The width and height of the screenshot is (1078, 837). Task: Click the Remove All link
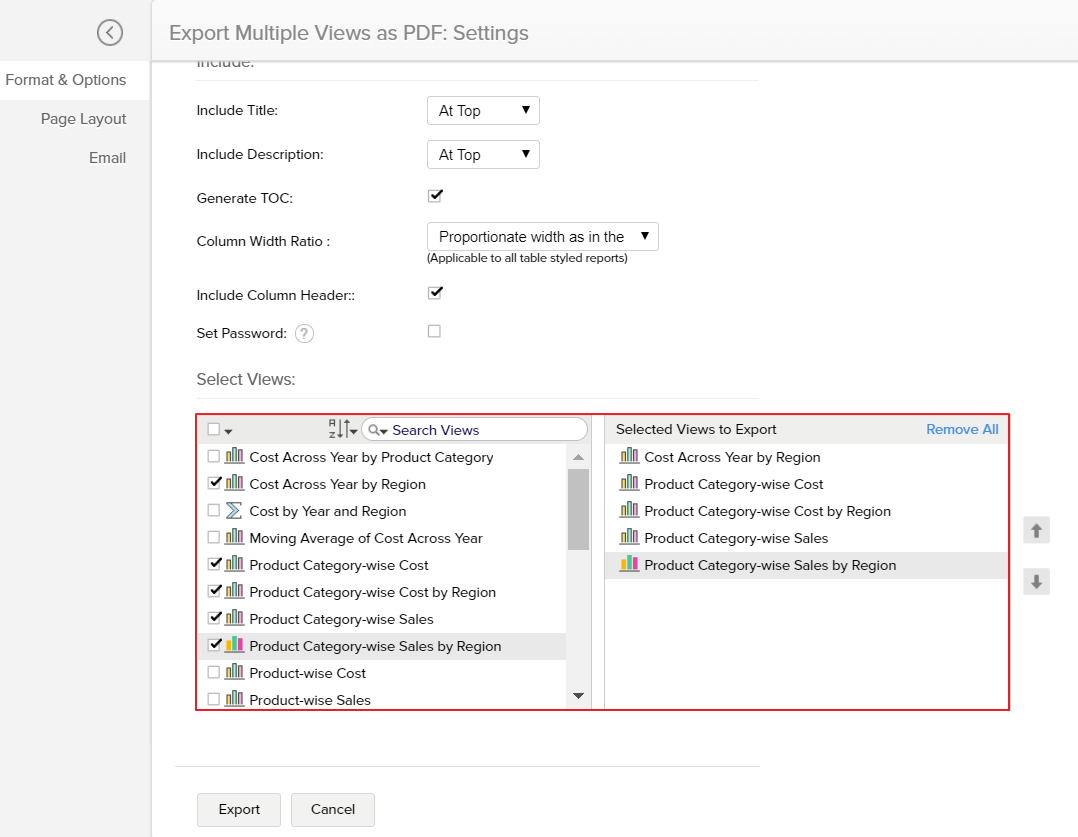tap(962, 429)
